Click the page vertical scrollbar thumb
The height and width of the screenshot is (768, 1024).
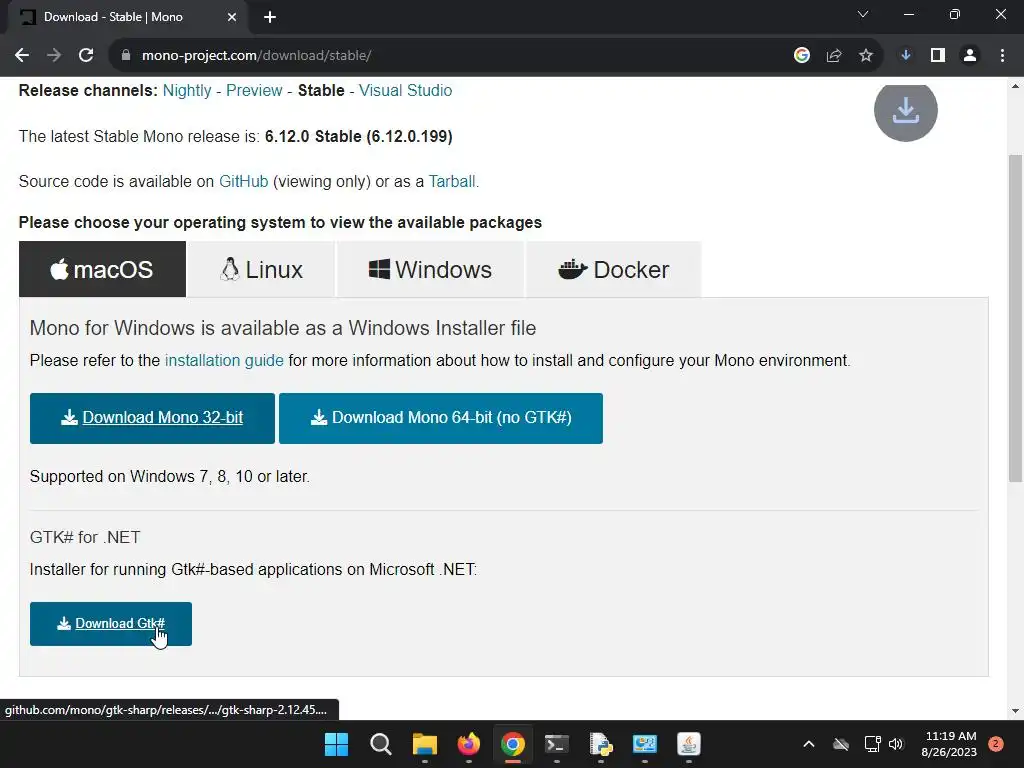coord(1015,318)
